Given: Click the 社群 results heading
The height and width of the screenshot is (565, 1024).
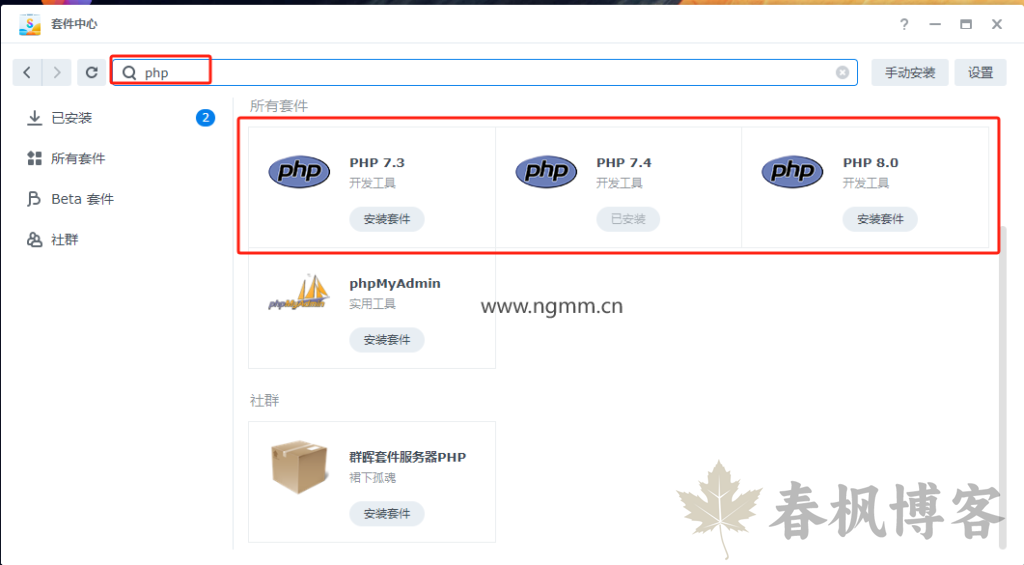Looking at the screenshot, I should pos(264,400).
